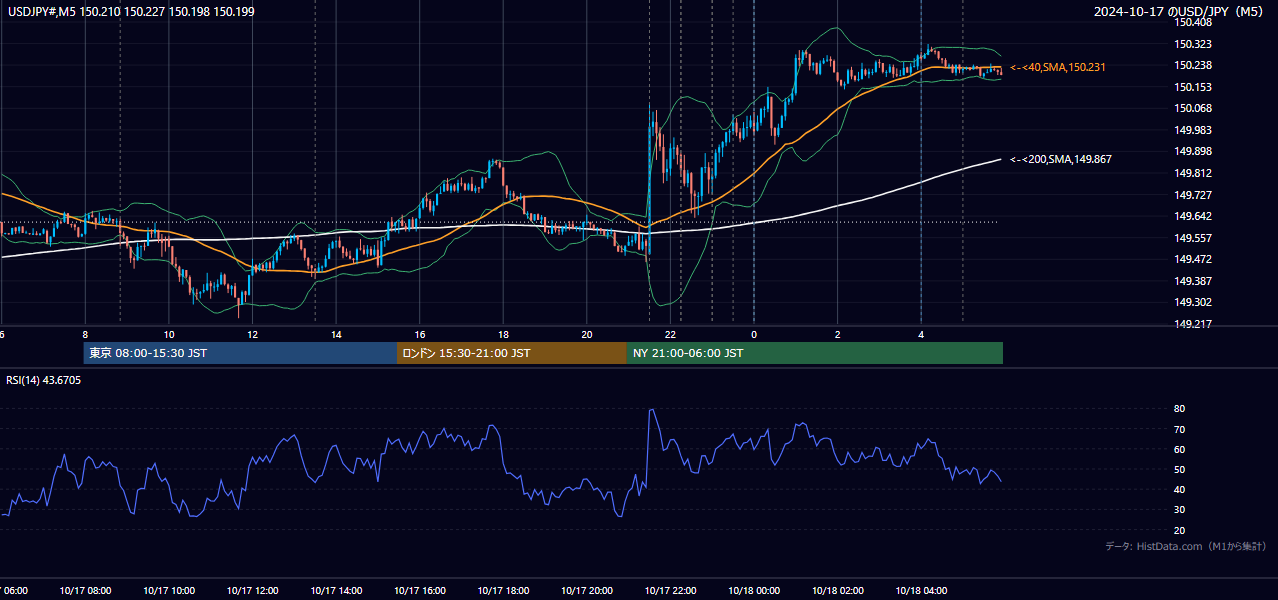Click the 10/18 04:00 time axis label

click(921, 591)
